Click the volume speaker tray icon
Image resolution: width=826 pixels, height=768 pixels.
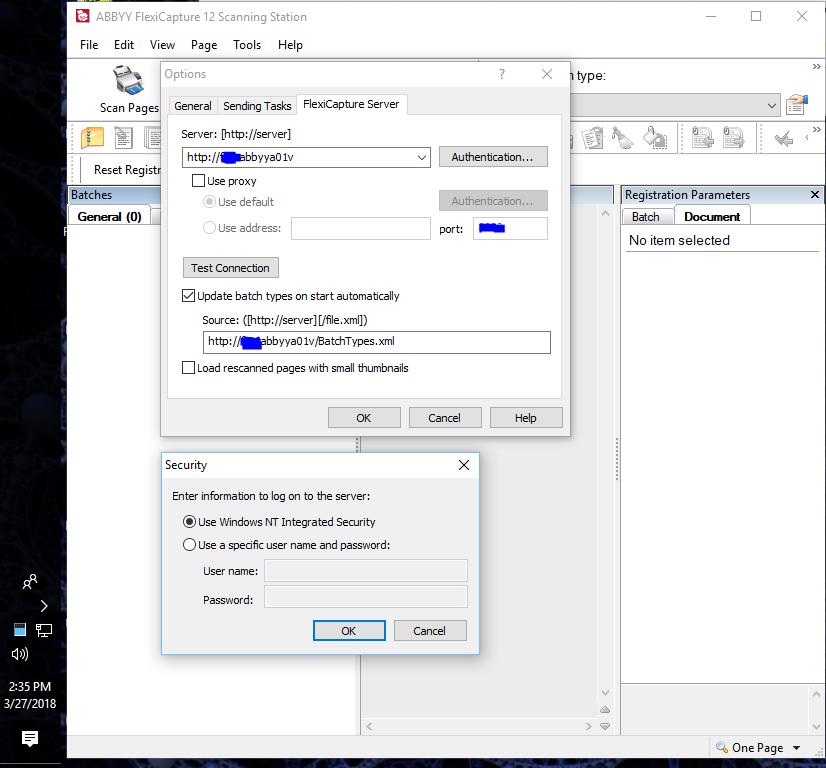tap(19, 654)
